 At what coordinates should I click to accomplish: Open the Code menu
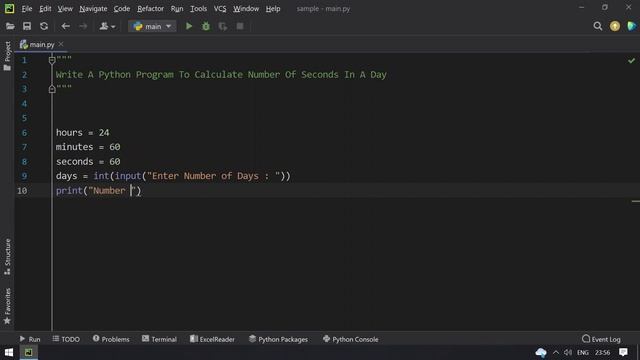122,9
